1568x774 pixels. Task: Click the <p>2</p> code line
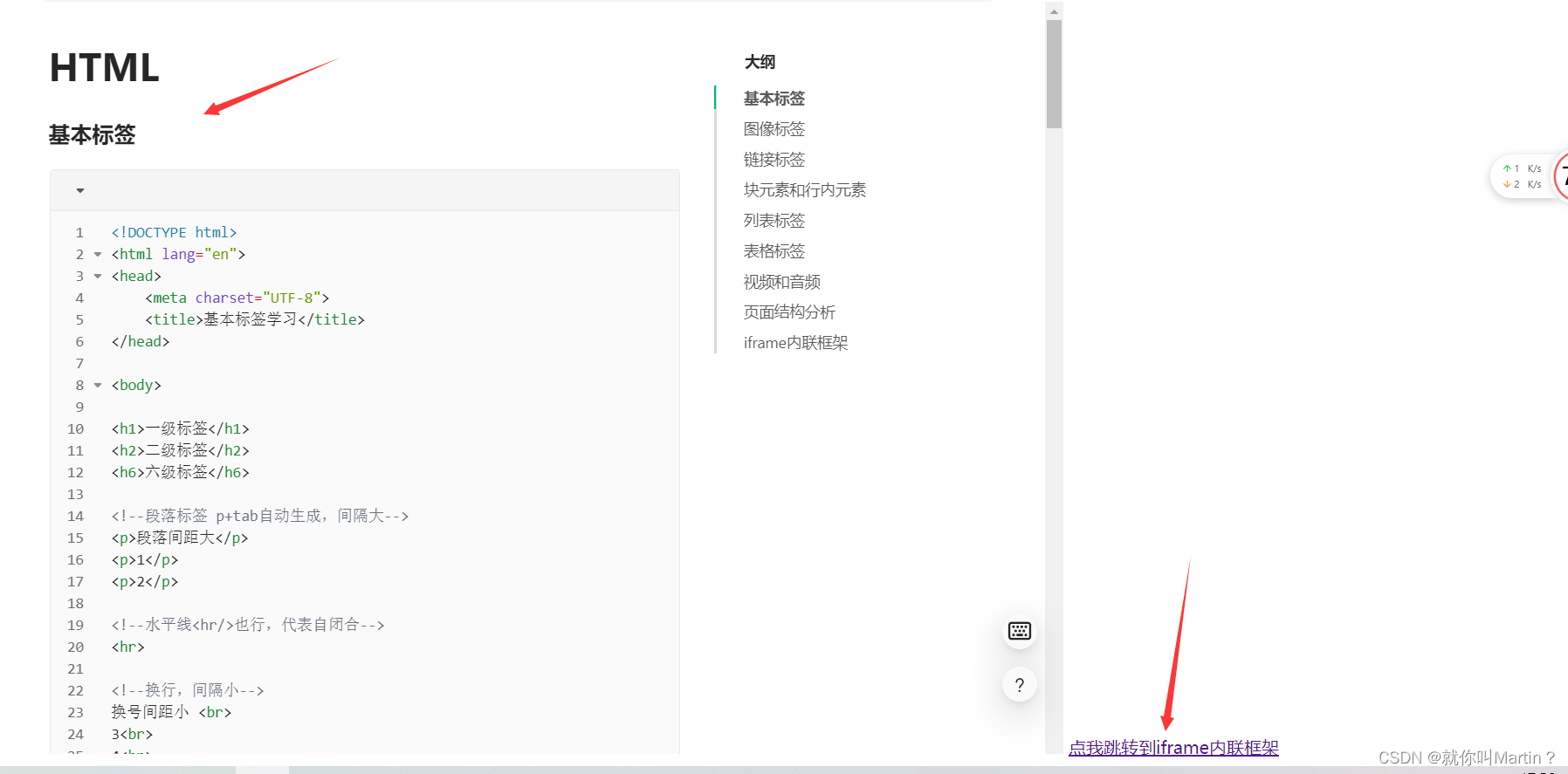click(x=144, y=582)
